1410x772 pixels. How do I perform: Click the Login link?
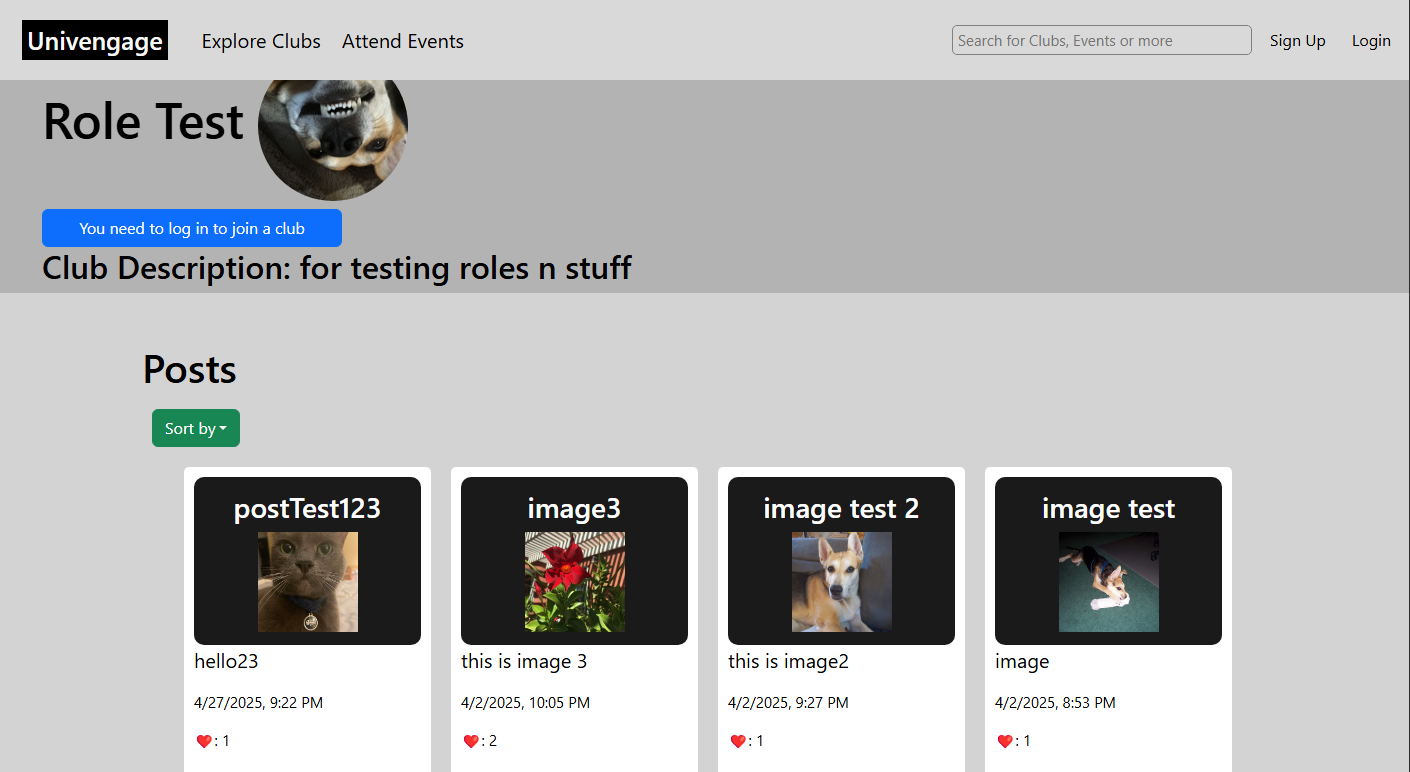point(1371,41)
